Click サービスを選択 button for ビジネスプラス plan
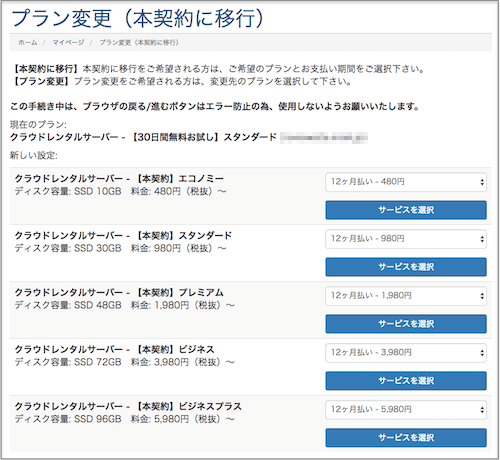Screen dimensions: 500x460 406,438
